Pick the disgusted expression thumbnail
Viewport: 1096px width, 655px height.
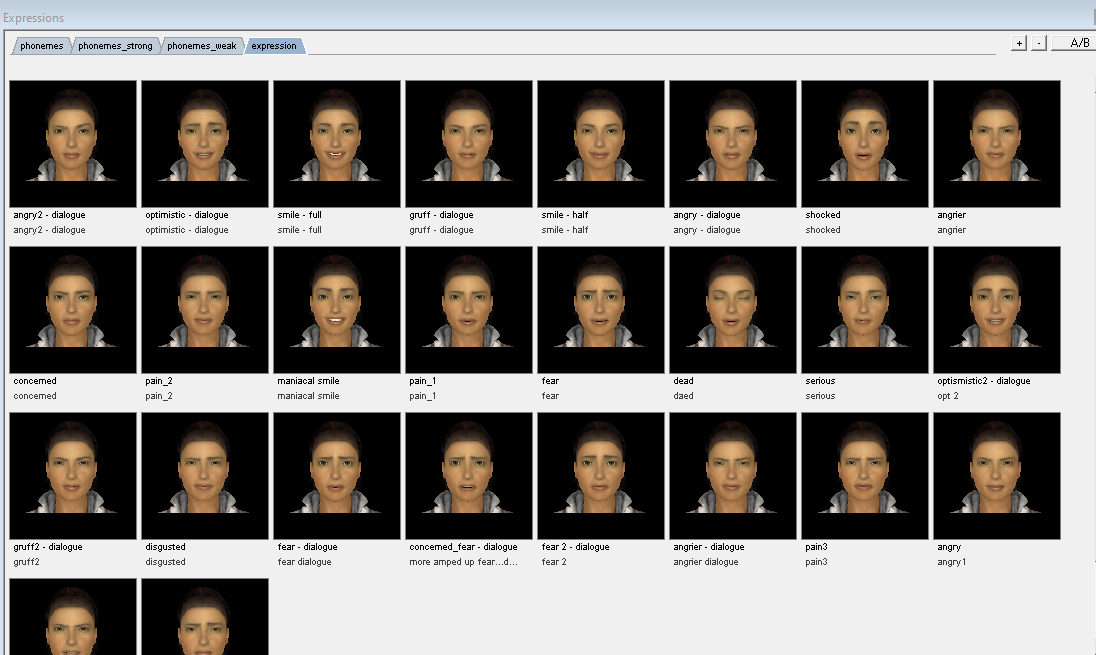tap(205, 476)
